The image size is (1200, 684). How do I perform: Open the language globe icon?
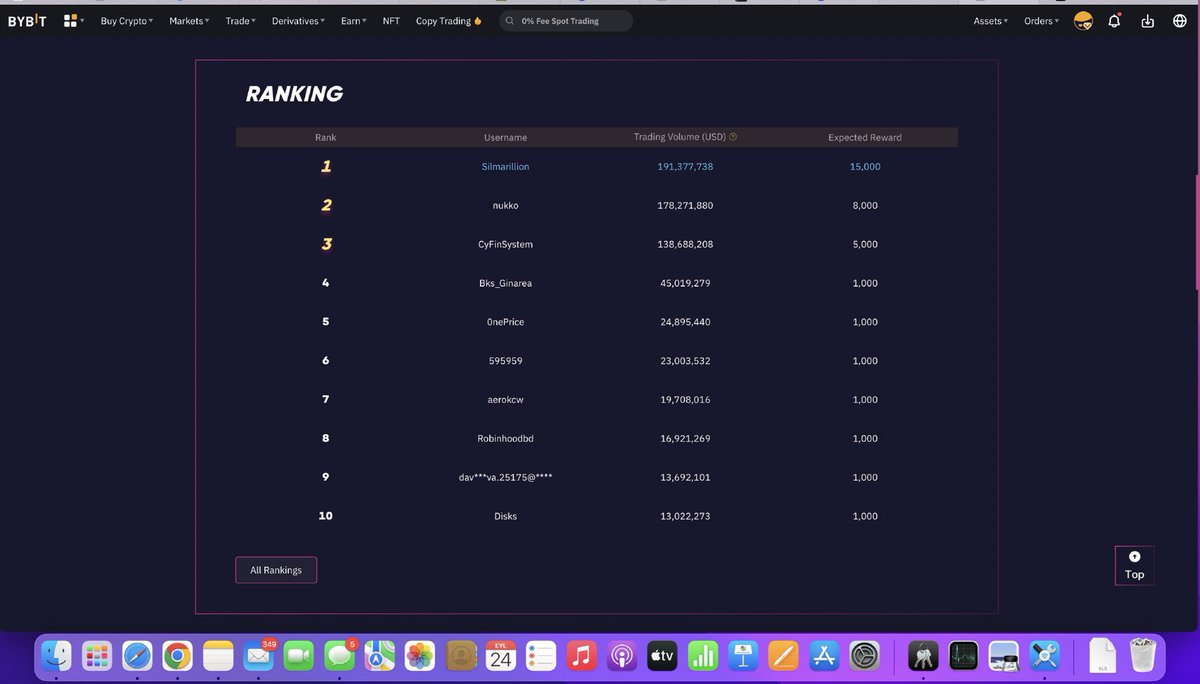pyautogui.click(x=1179, y=21)
